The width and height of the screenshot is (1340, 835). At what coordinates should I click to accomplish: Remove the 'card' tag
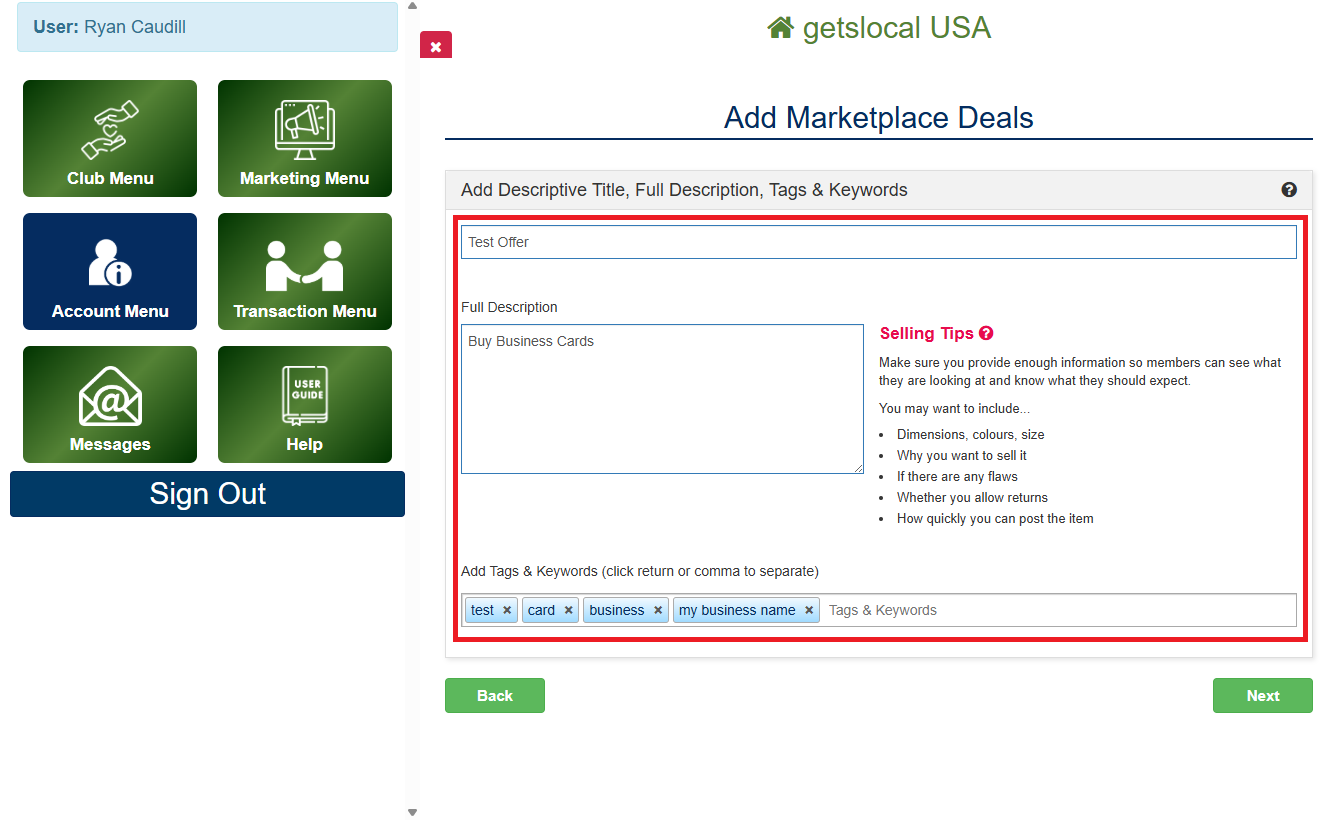(x=568, y=610)
